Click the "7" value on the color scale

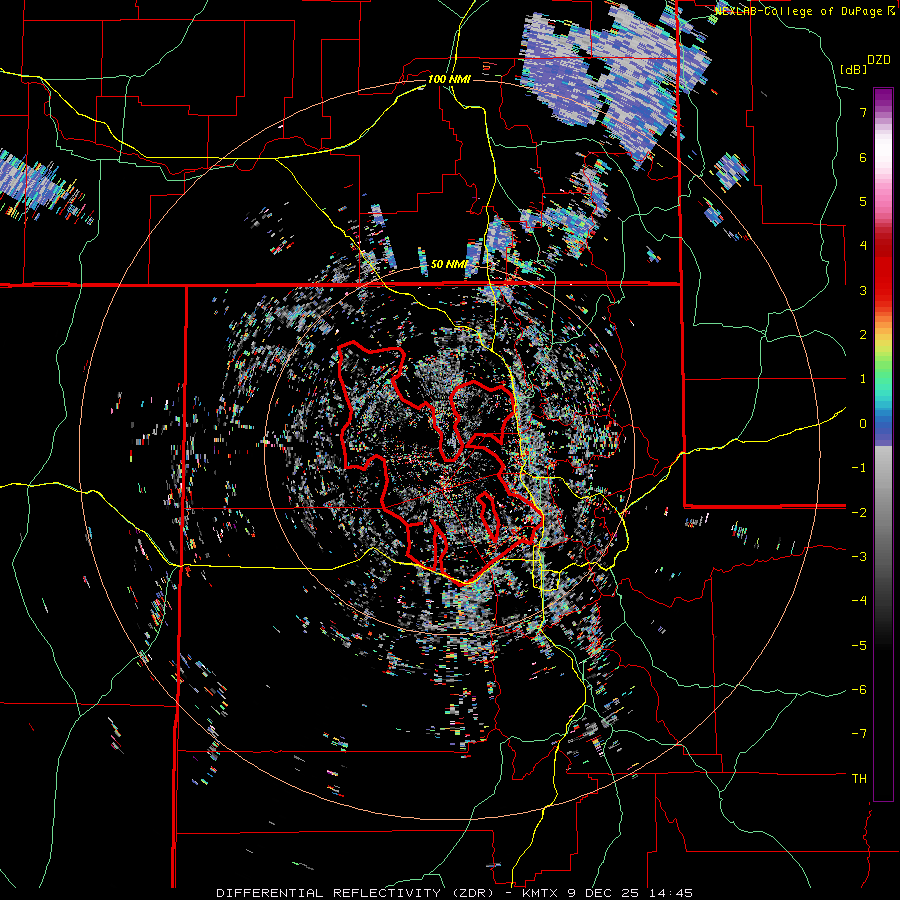click(863, 112)
